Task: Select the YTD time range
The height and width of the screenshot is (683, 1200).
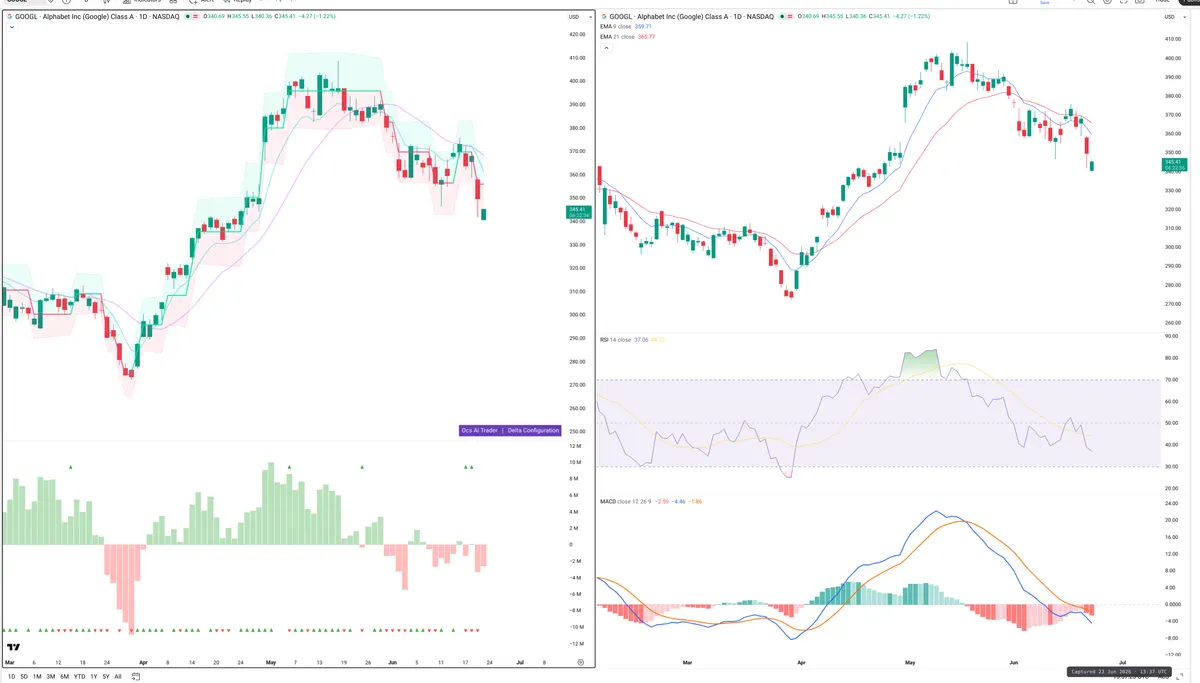Action: [x=79, y=677]
